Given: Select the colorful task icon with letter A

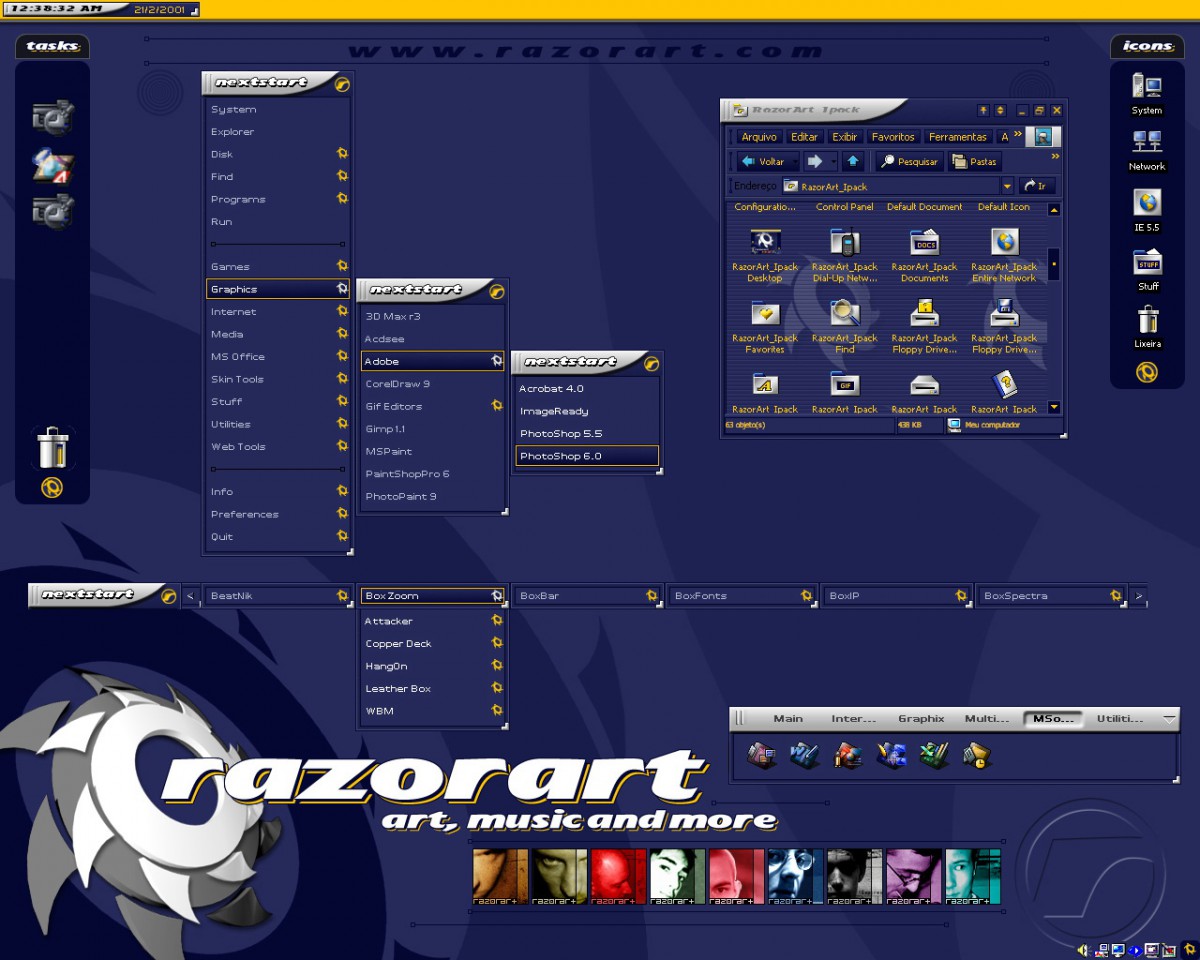Looking at the screenshot, I should click(52, 166).
